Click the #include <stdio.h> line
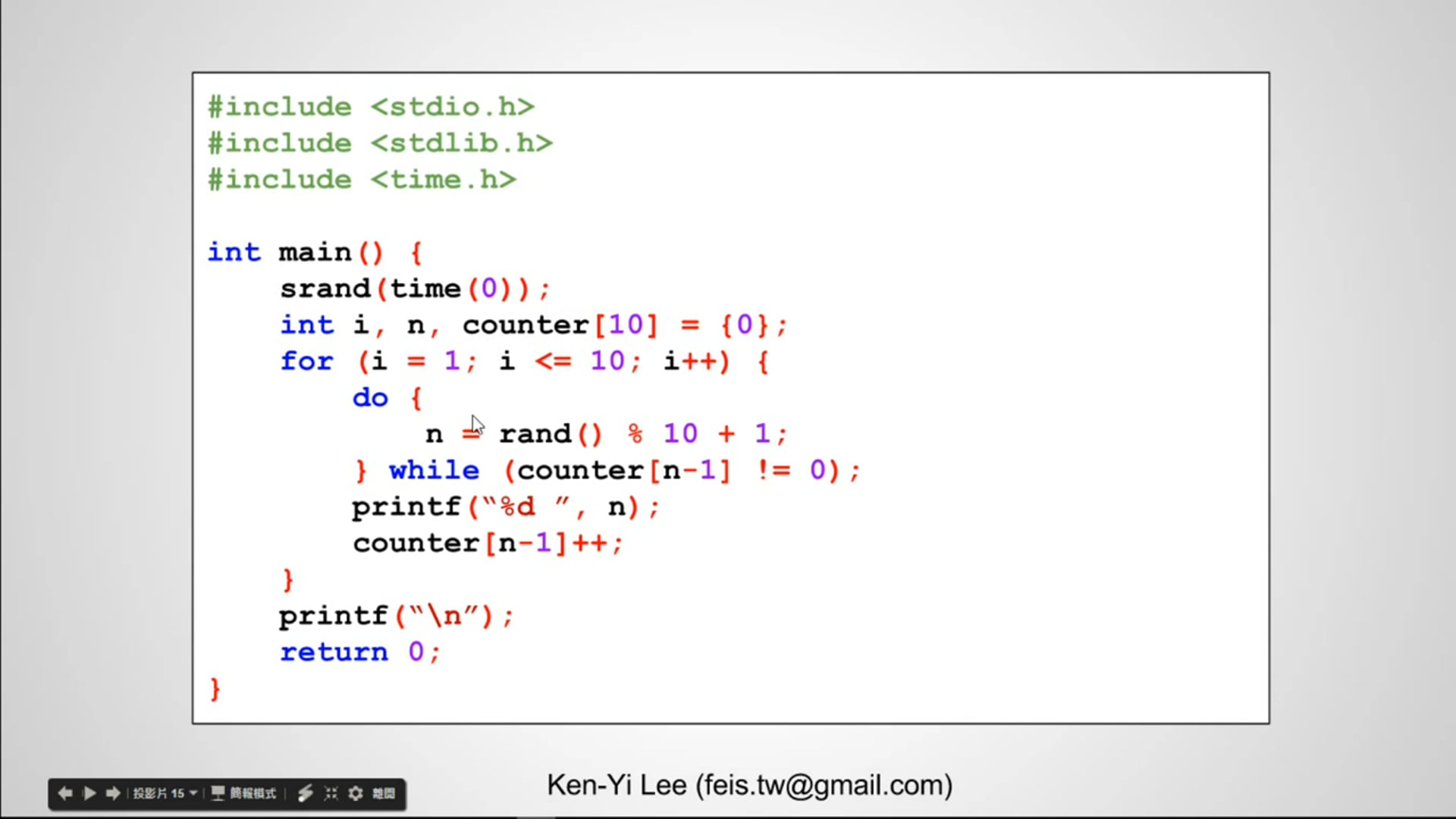 coord(372,107)
